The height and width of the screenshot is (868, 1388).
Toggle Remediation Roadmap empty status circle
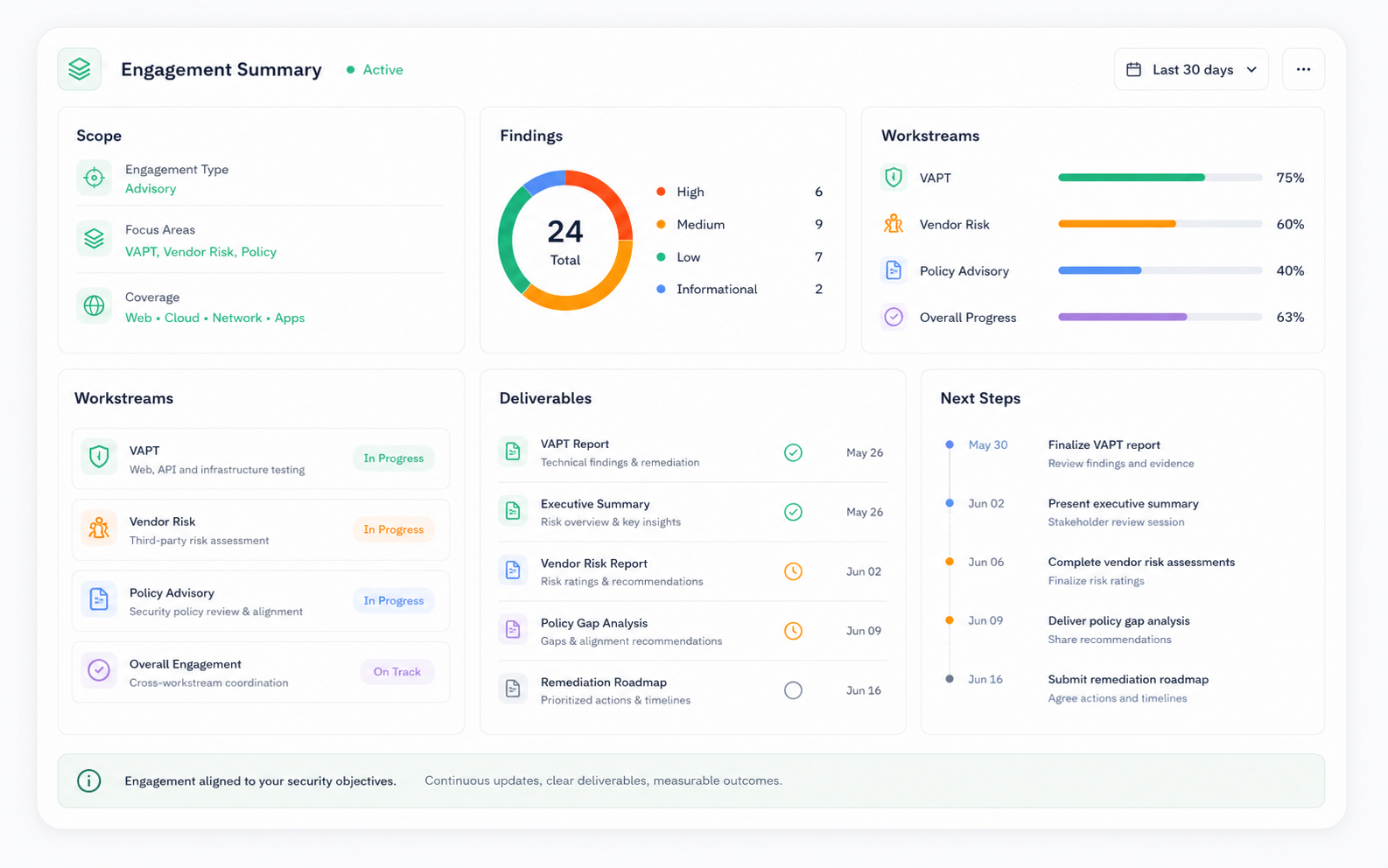click(x=793, y=690)
